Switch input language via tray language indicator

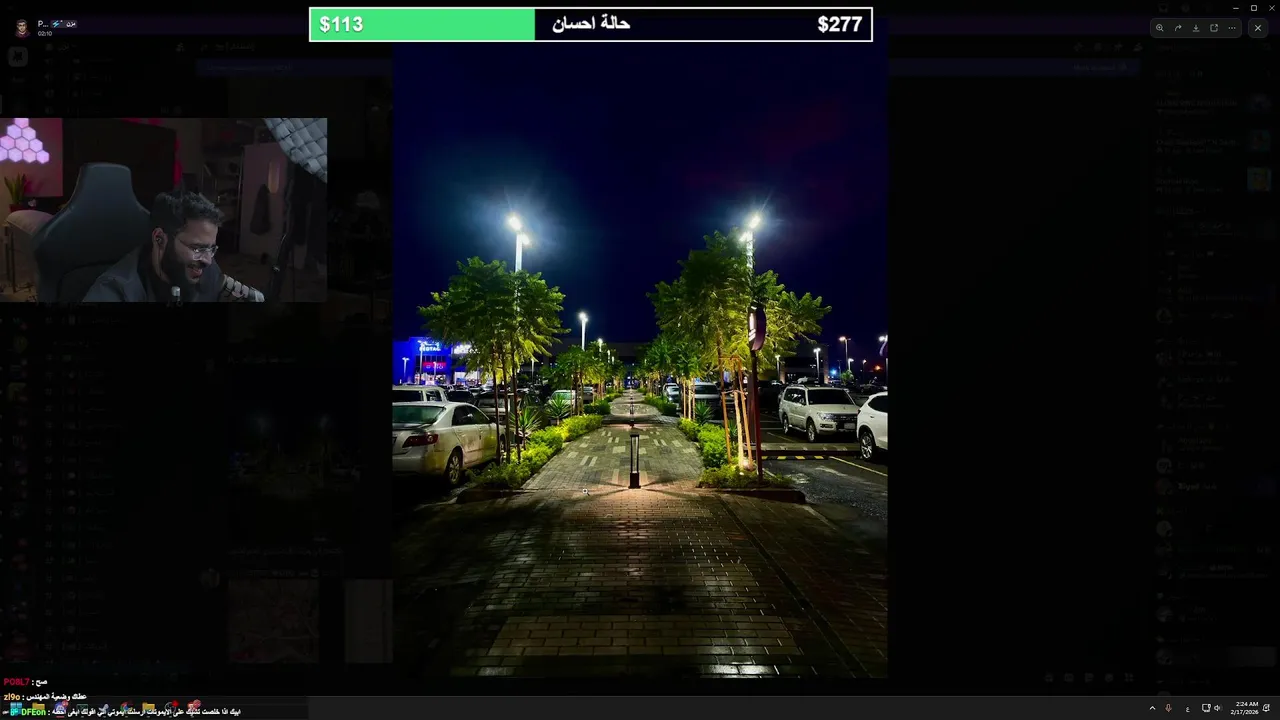pyautogui.click(x=1187, y=708)
